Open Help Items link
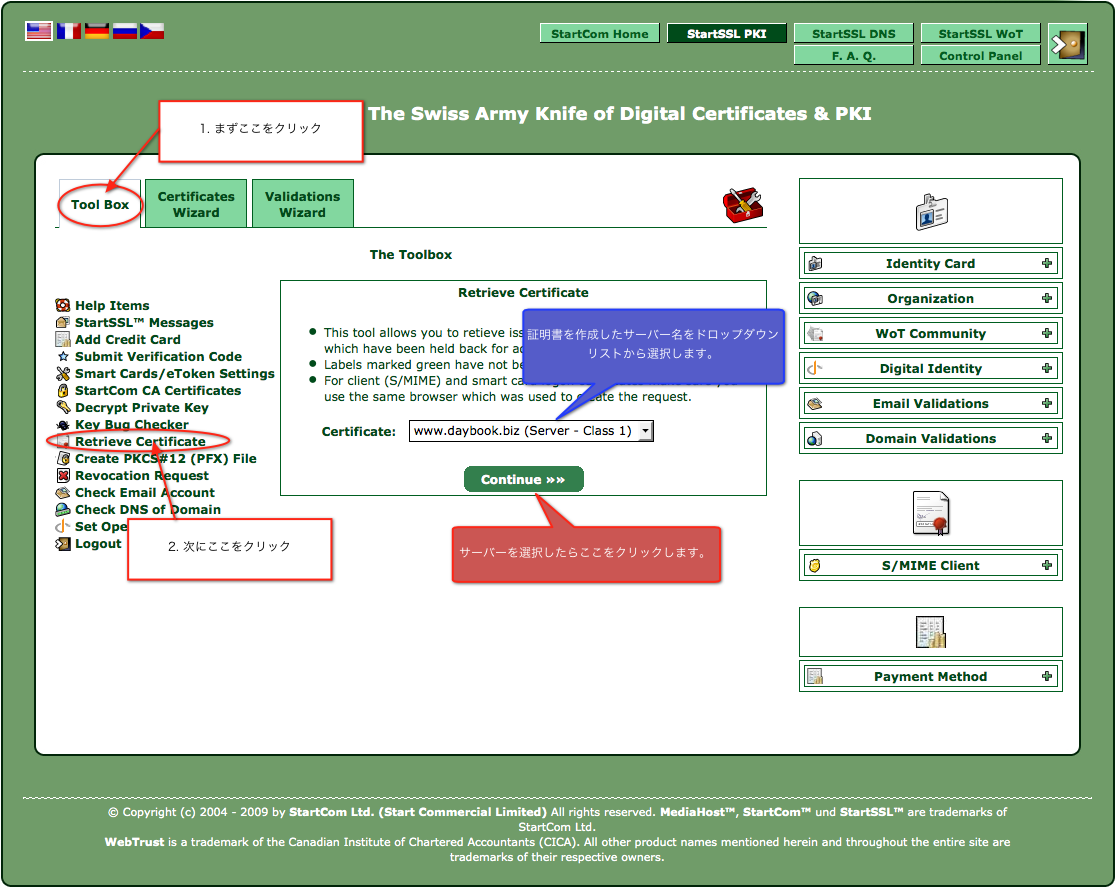This screenshot has width=1116, height=888. point(112,305)
